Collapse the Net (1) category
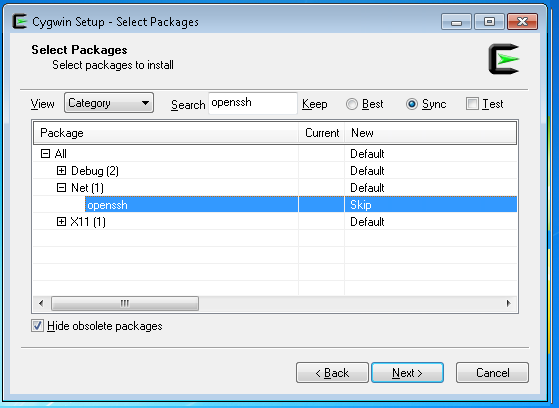The height and width of the screenshot is (408, 559). click(61, 188)
